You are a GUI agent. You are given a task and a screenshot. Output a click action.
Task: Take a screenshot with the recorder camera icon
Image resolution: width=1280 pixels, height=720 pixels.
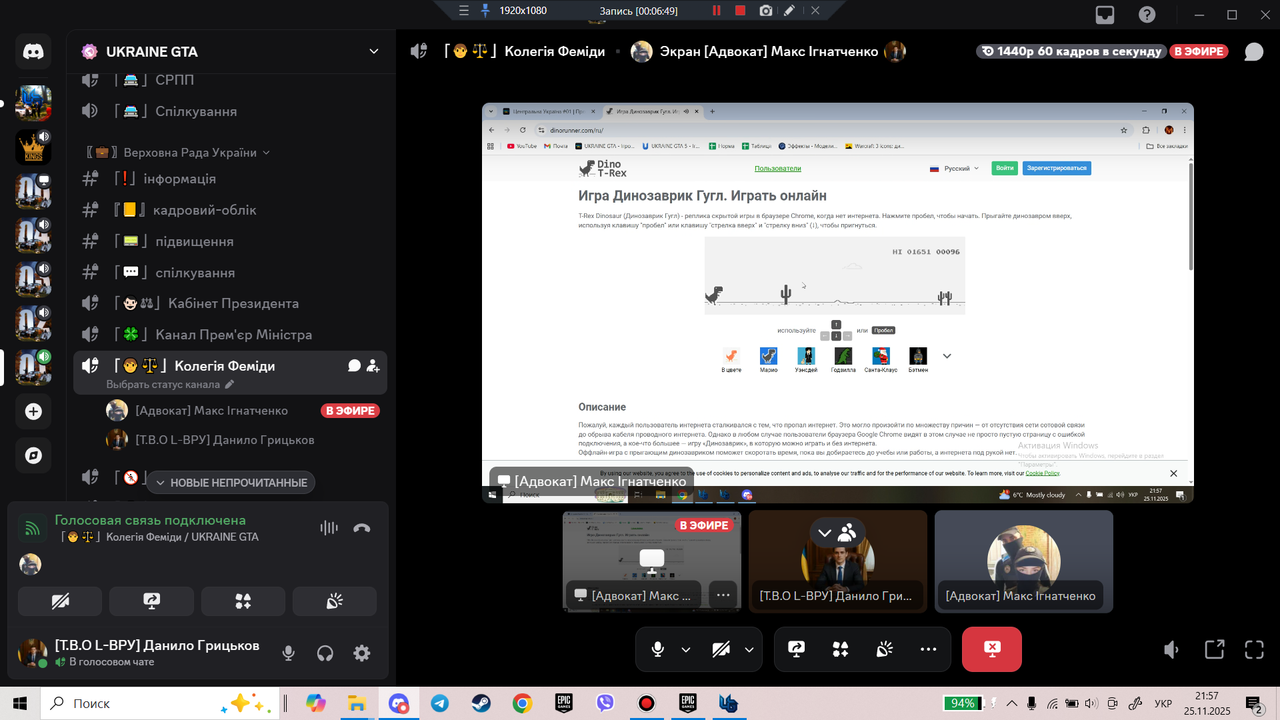pos(766,10)
